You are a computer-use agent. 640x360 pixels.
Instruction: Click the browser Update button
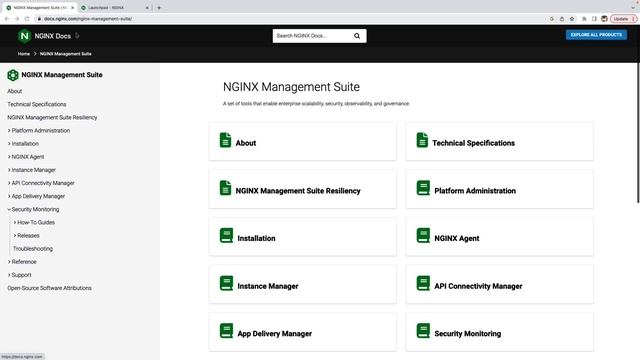coord(623,19)
